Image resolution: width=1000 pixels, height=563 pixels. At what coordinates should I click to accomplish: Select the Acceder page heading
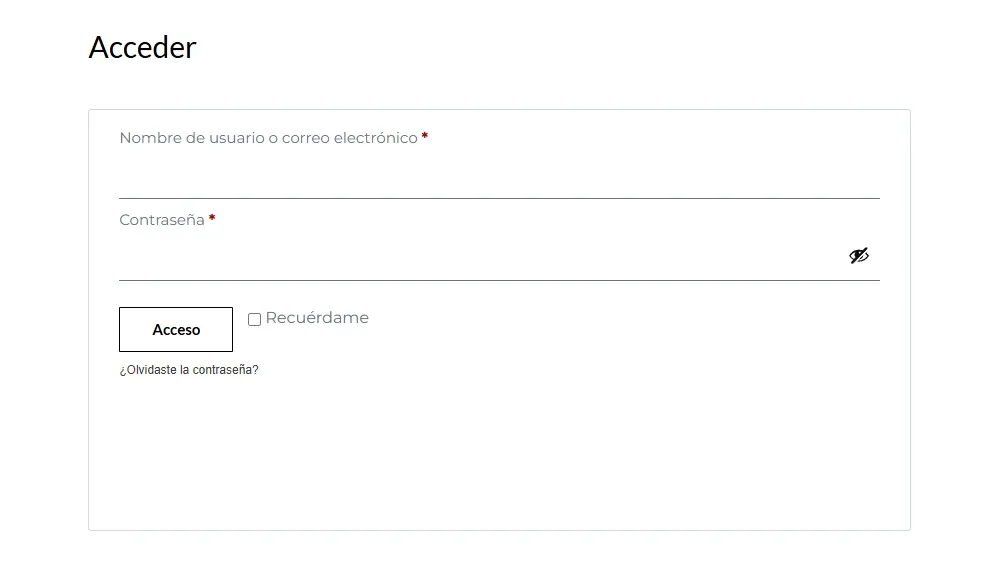tap(142, 47)
